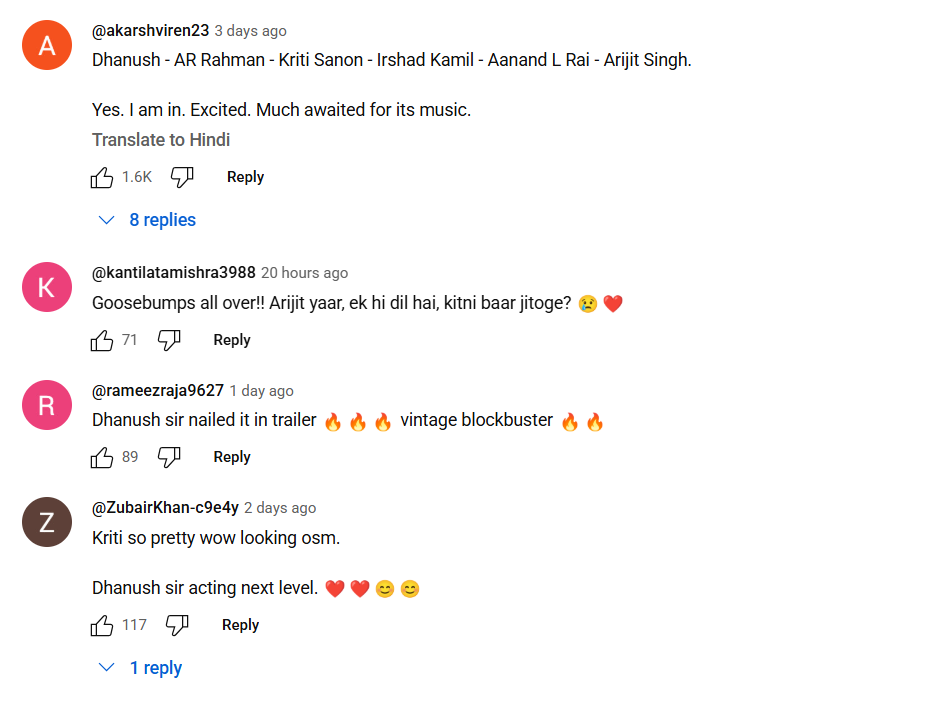944x704 pixels.
Task: Open the pink 'K' profile avatar
Action: pos(46,287)
